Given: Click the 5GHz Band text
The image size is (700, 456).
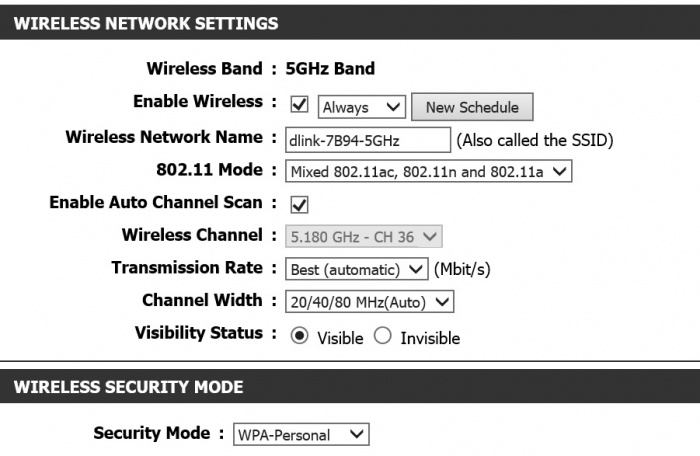Looking at the screenshot, I should point(330,68).
